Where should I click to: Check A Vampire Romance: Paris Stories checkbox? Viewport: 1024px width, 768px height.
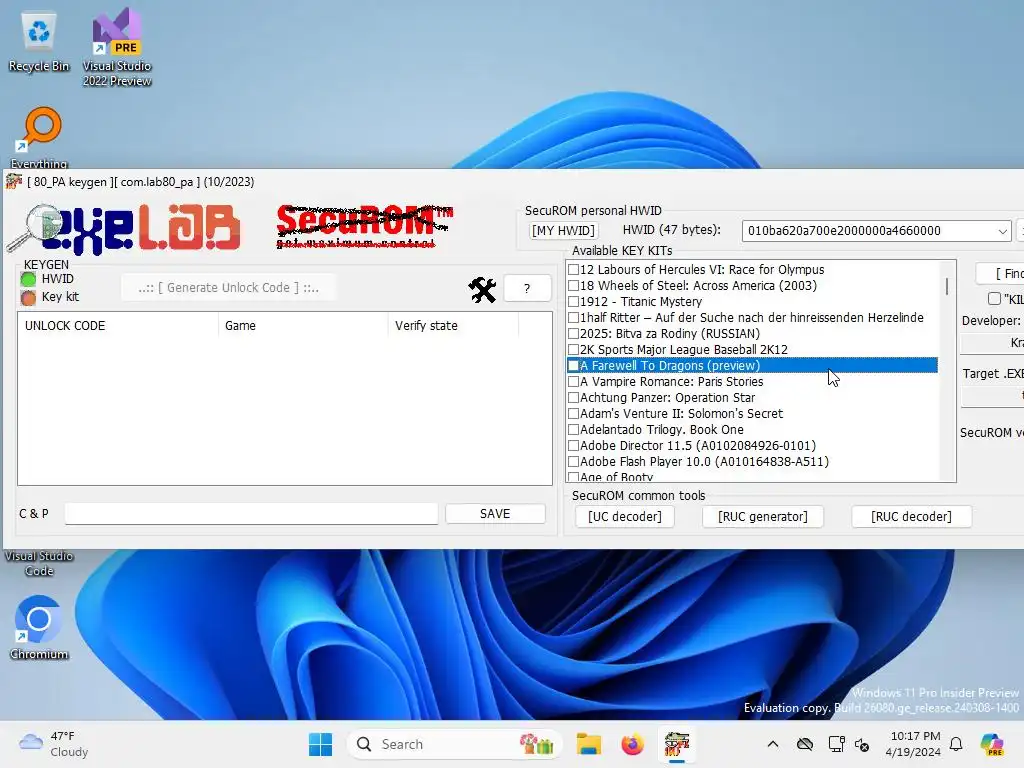(573, 381)
